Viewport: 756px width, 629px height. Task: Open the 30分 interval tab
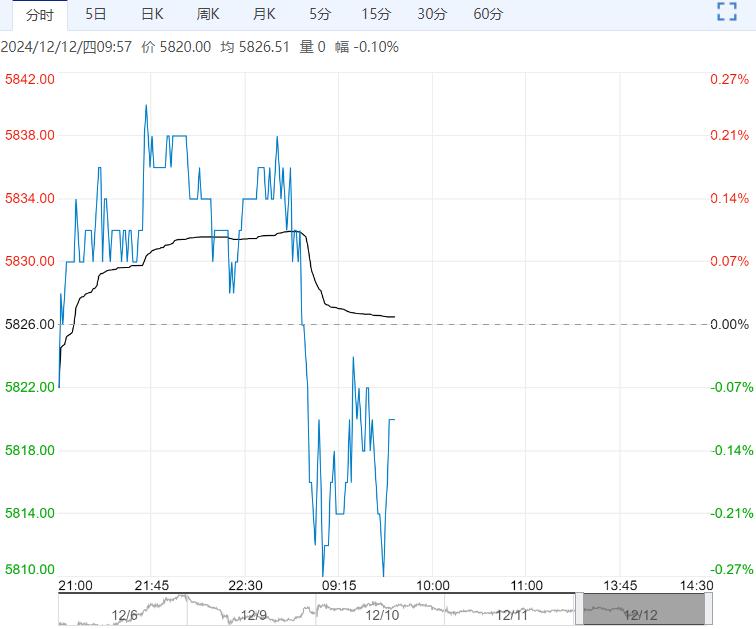pyautogui.click(x=432, y=14)
